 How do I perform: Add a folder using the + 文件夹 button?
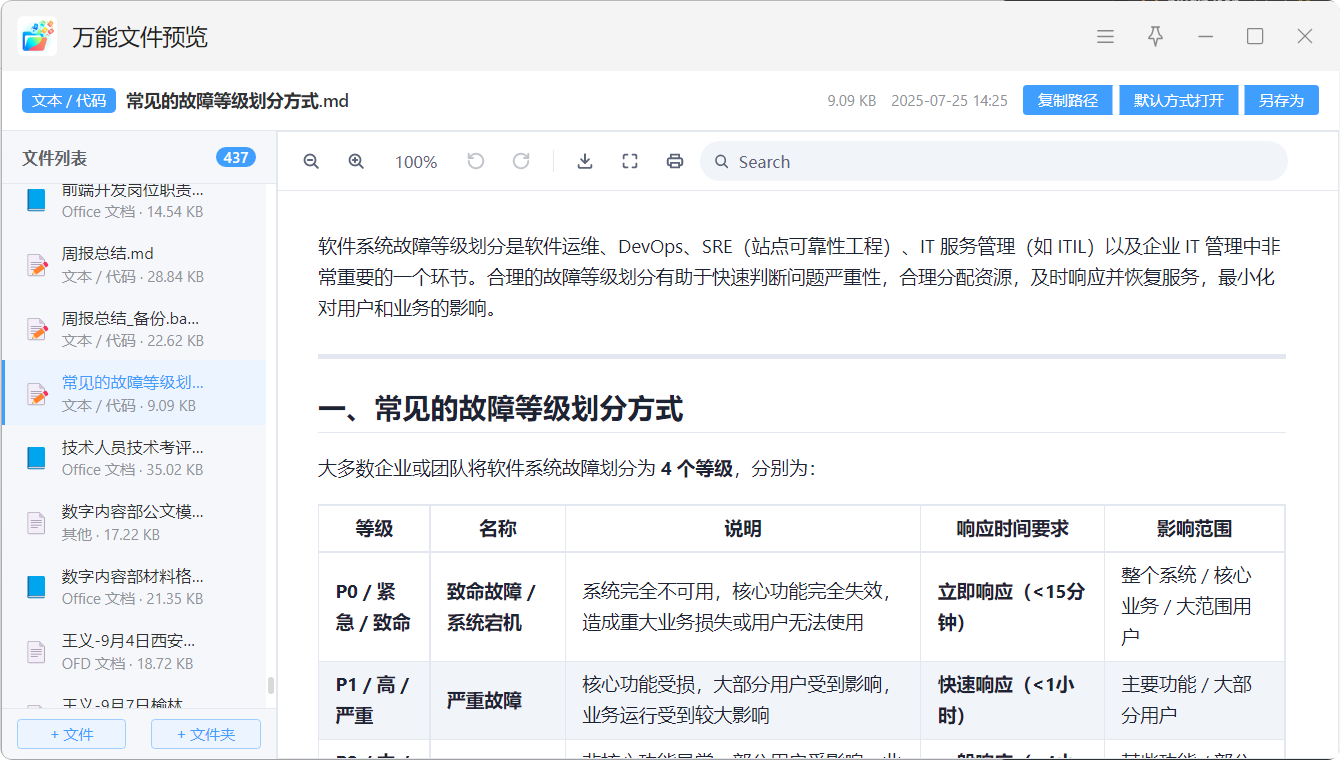point(206,734)
